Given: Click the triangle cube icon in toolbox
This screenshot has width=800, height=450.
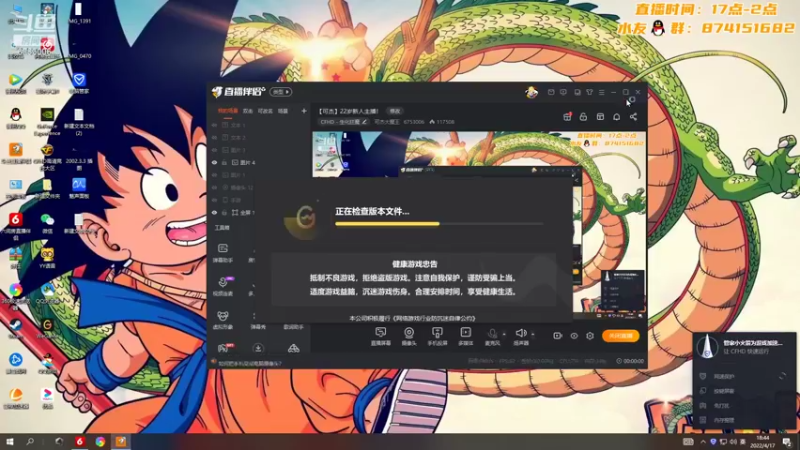Looking at the screenshot, I should pos(293,348).
